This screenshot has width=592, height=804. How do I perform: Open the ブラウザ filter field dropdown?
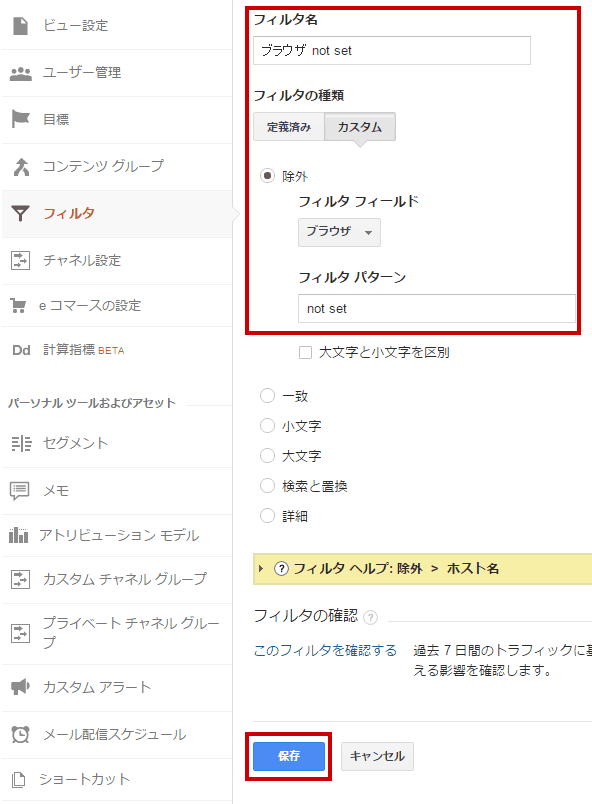tap(339, 232)
